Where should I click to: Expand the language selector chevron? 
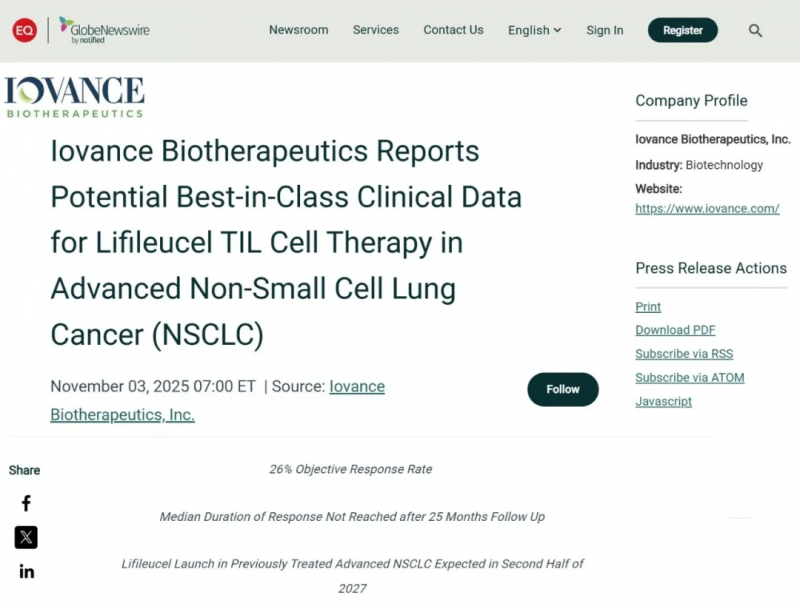pyautogui.click(x=557, y=30)
